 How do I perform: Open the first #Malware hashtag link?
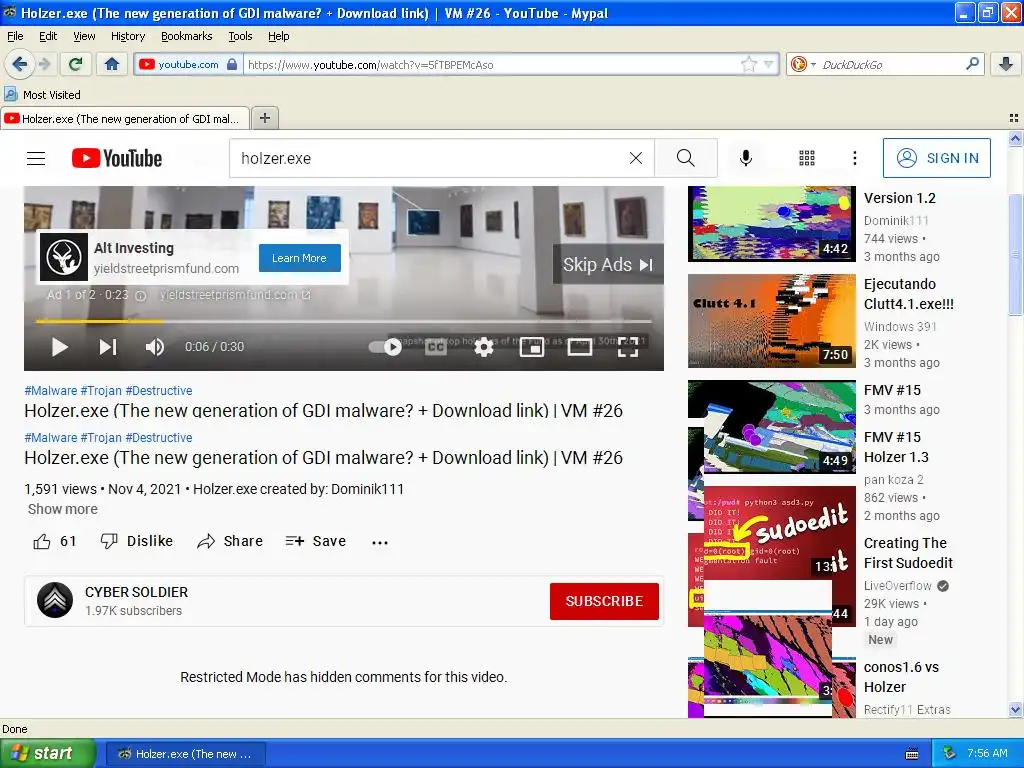tap(51, 391)
